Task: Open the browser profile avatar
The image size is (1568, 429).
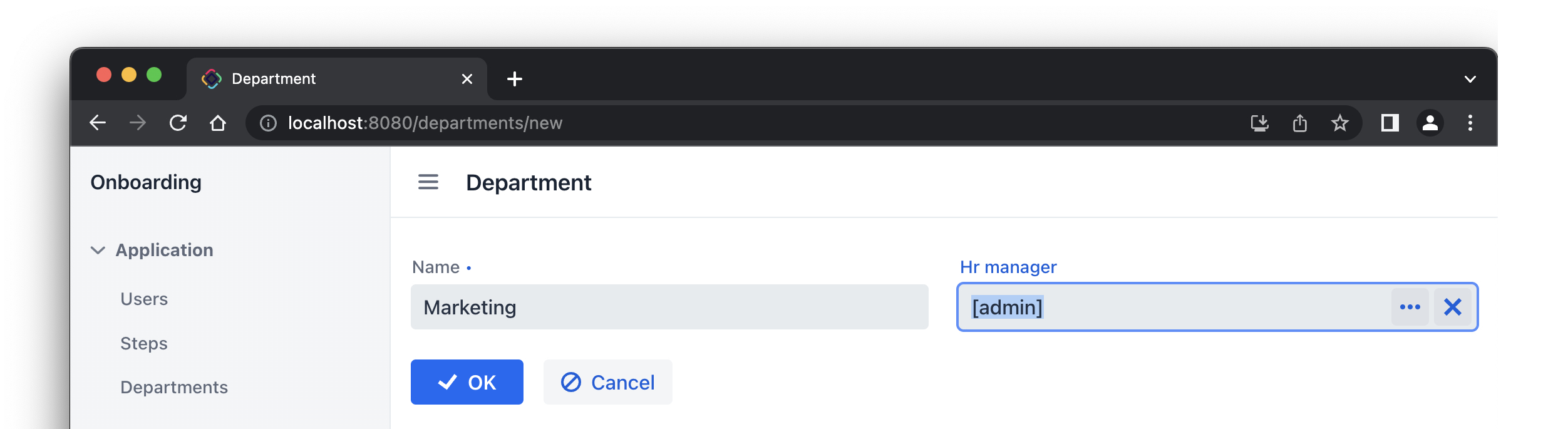Action: point(1430,123)
